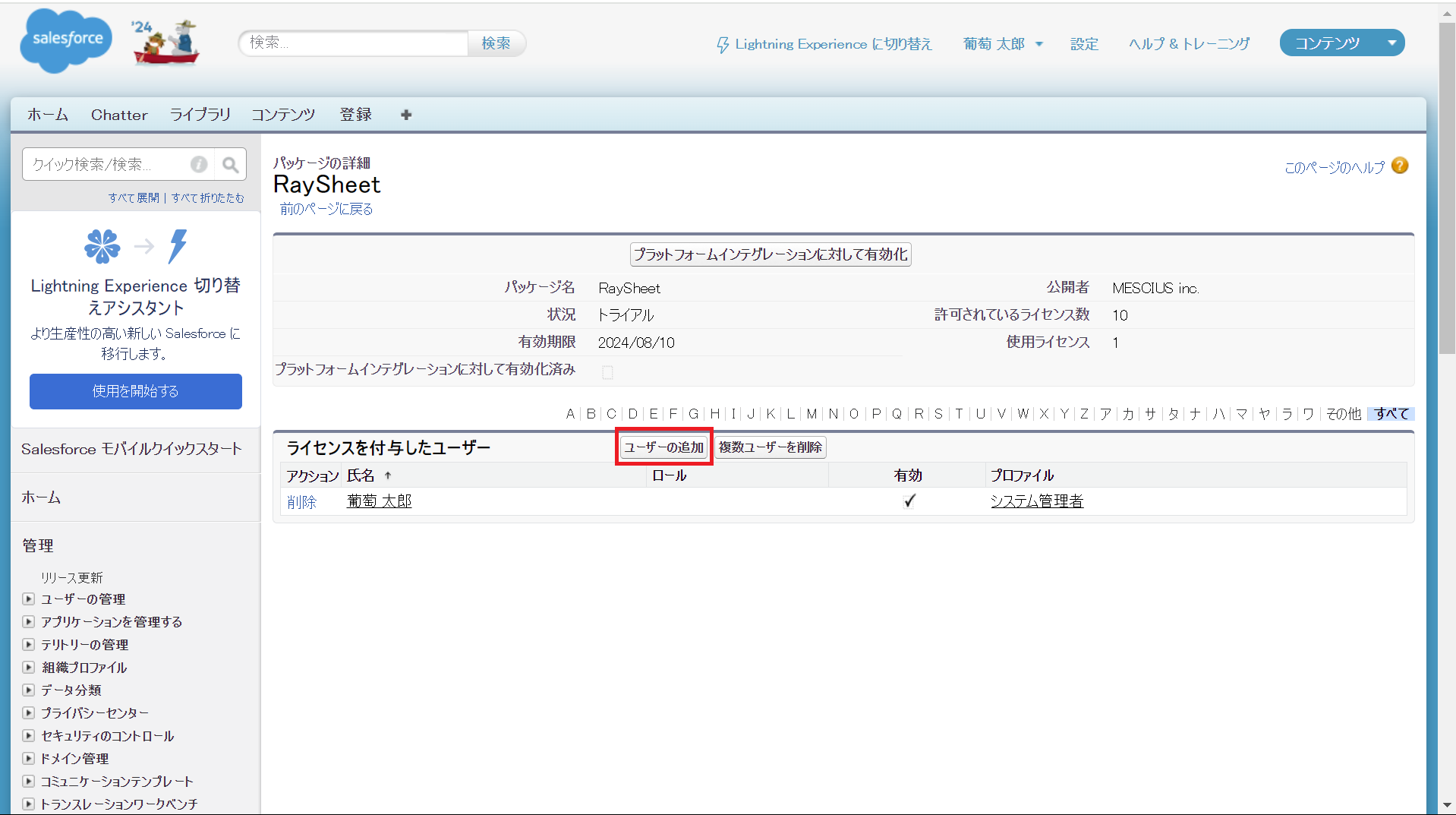Click the プロファイル column header
Screen dimensions: 1456x815
pyautogui.click(x=1022, y=475)
